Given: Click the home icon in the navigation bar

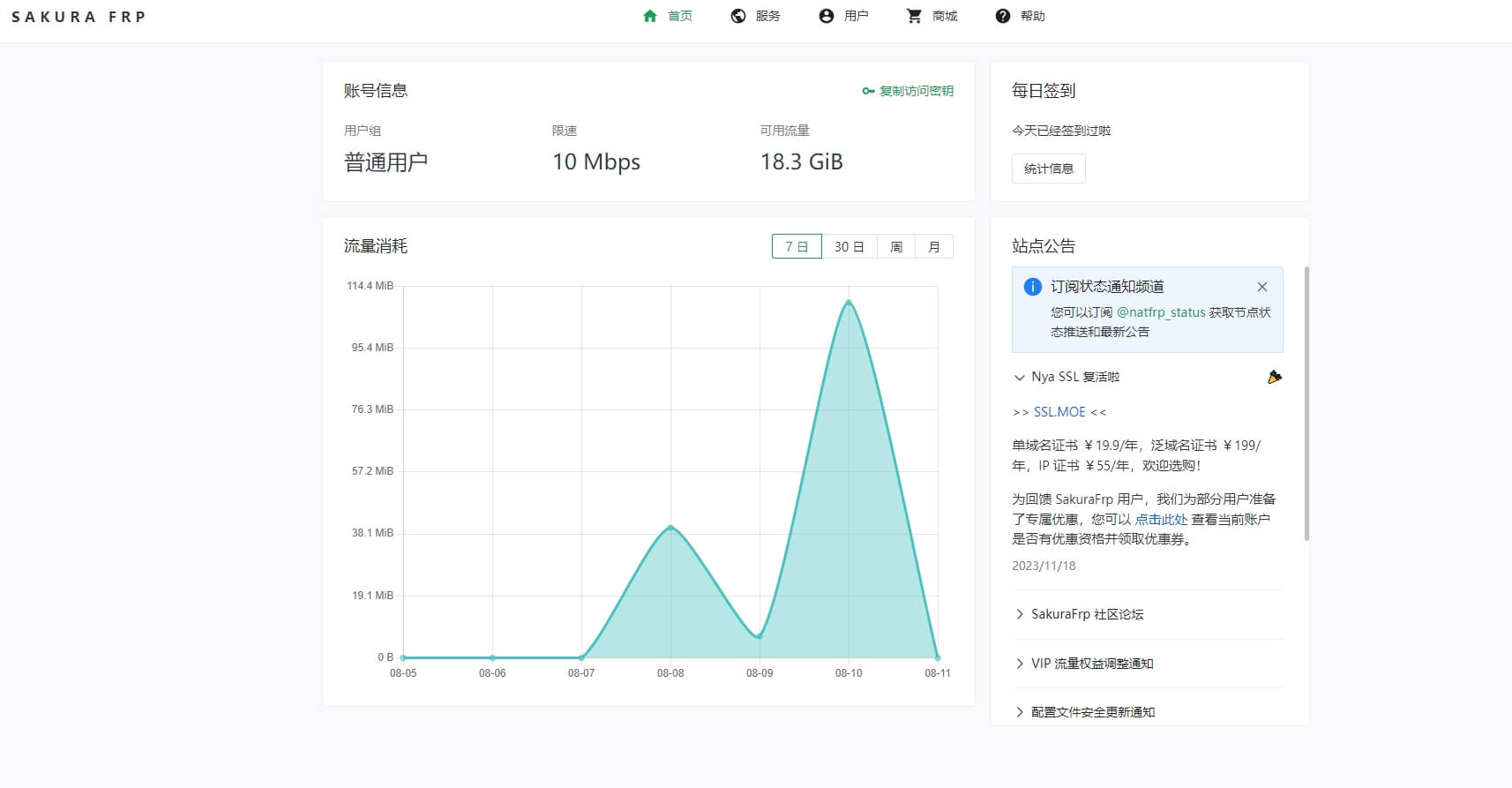Looking at the screenshot, I should pyautogui.click(x=650, y=16).
